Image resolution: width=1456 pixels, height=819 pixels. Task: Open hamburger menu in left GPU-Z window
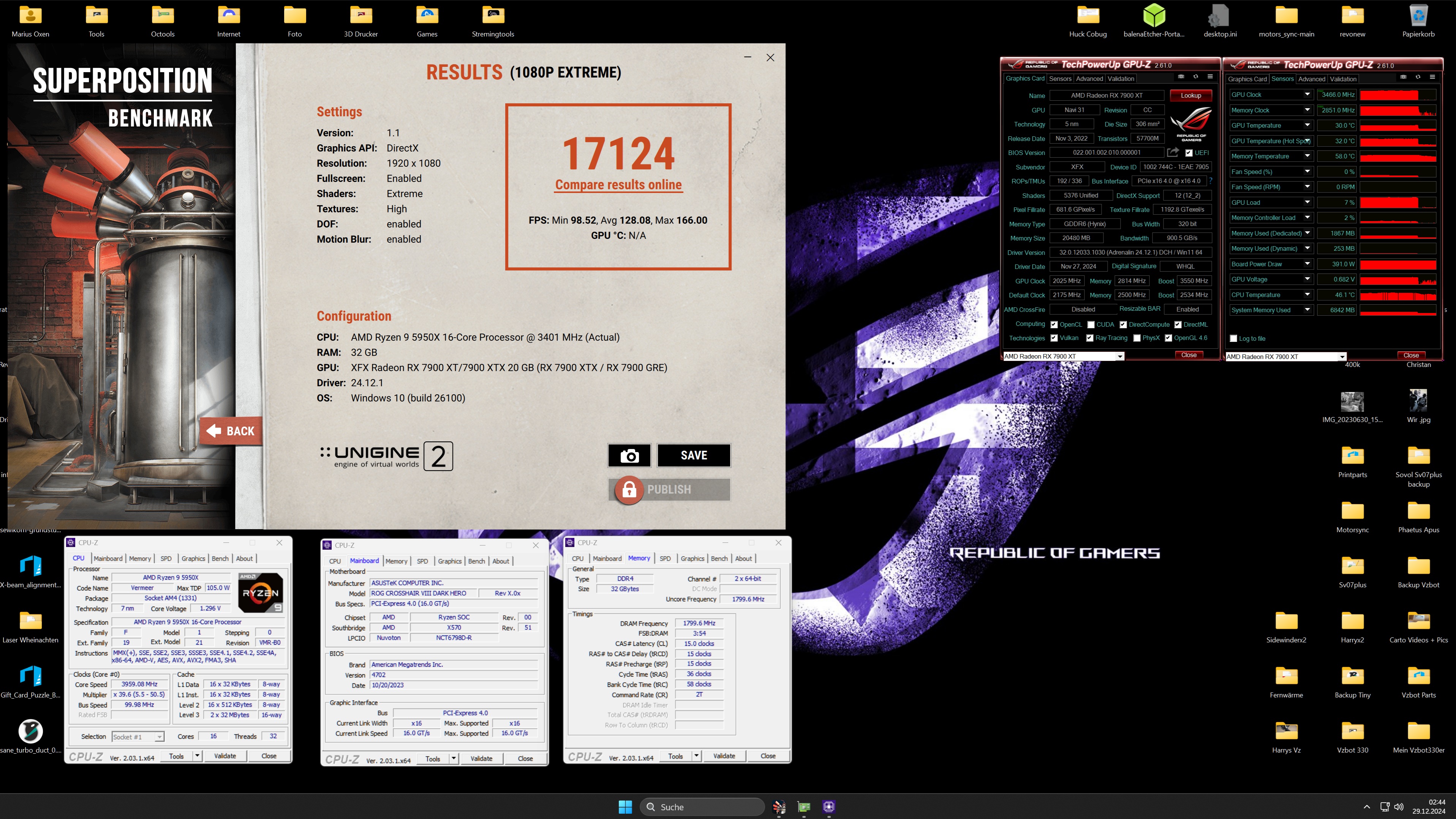coord(1210,77)
